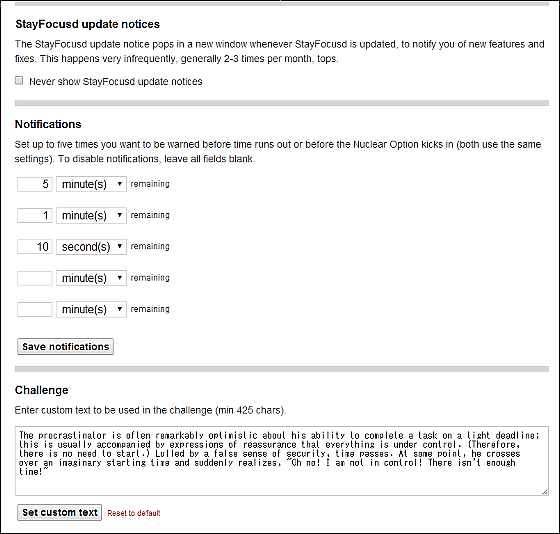
Task: Click the fifth empty notification time field
Action: (35, 309)
